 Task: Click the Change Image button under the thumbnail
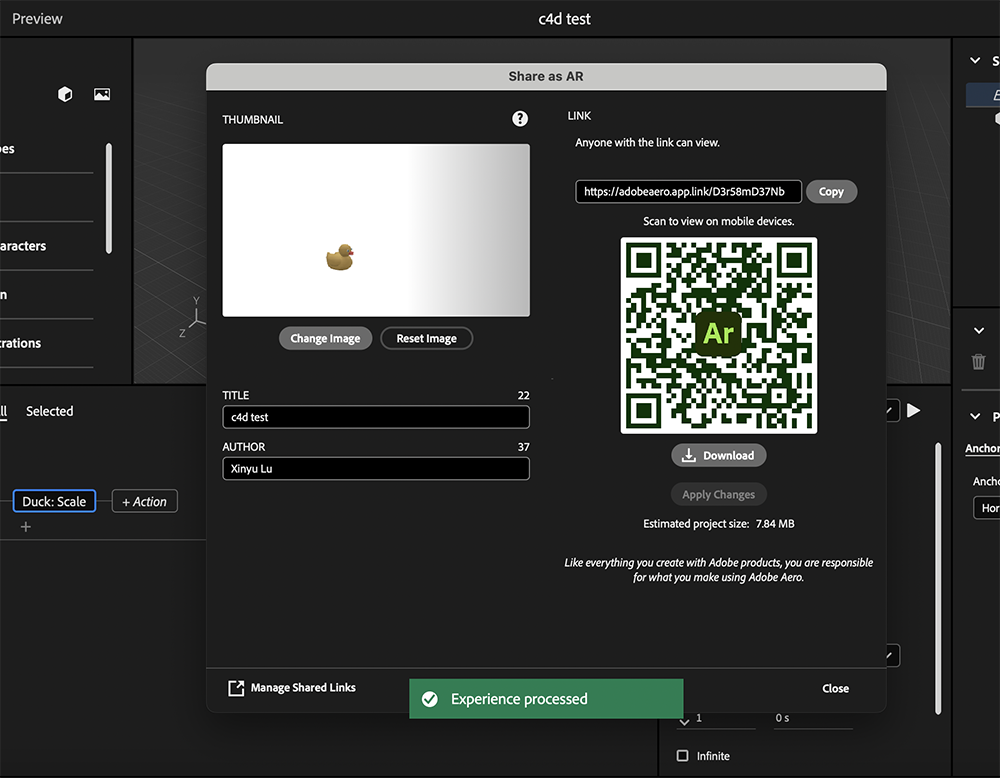(x=325, y=338)
